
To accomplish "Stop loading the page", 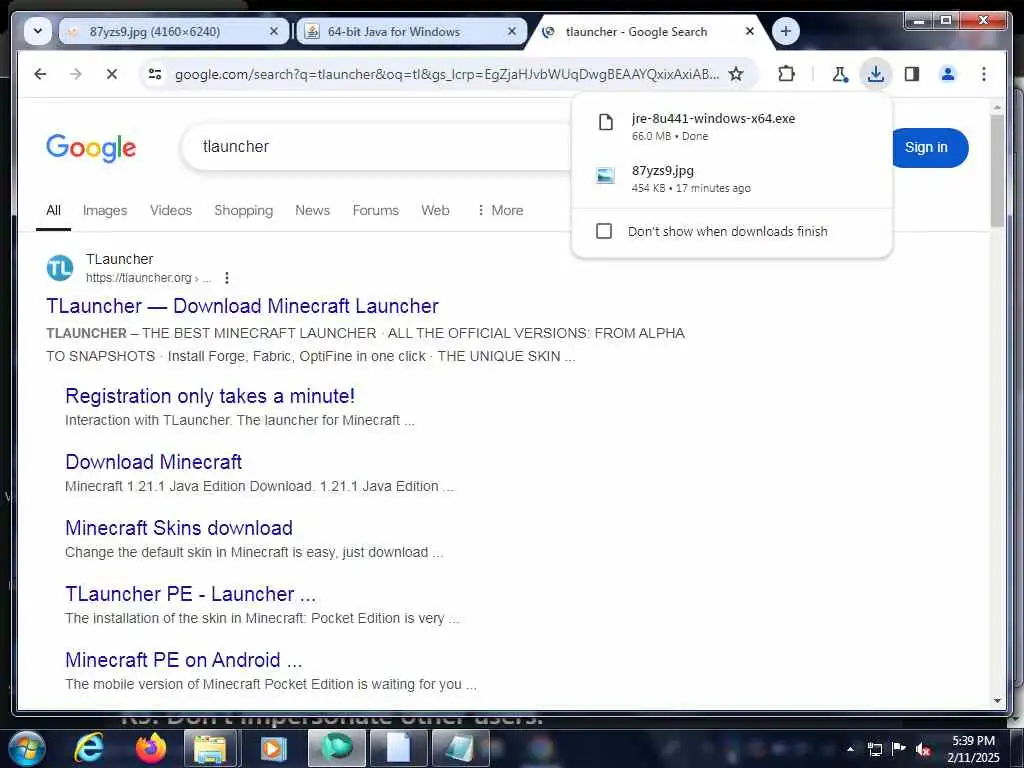I will (x=112, y=74).
